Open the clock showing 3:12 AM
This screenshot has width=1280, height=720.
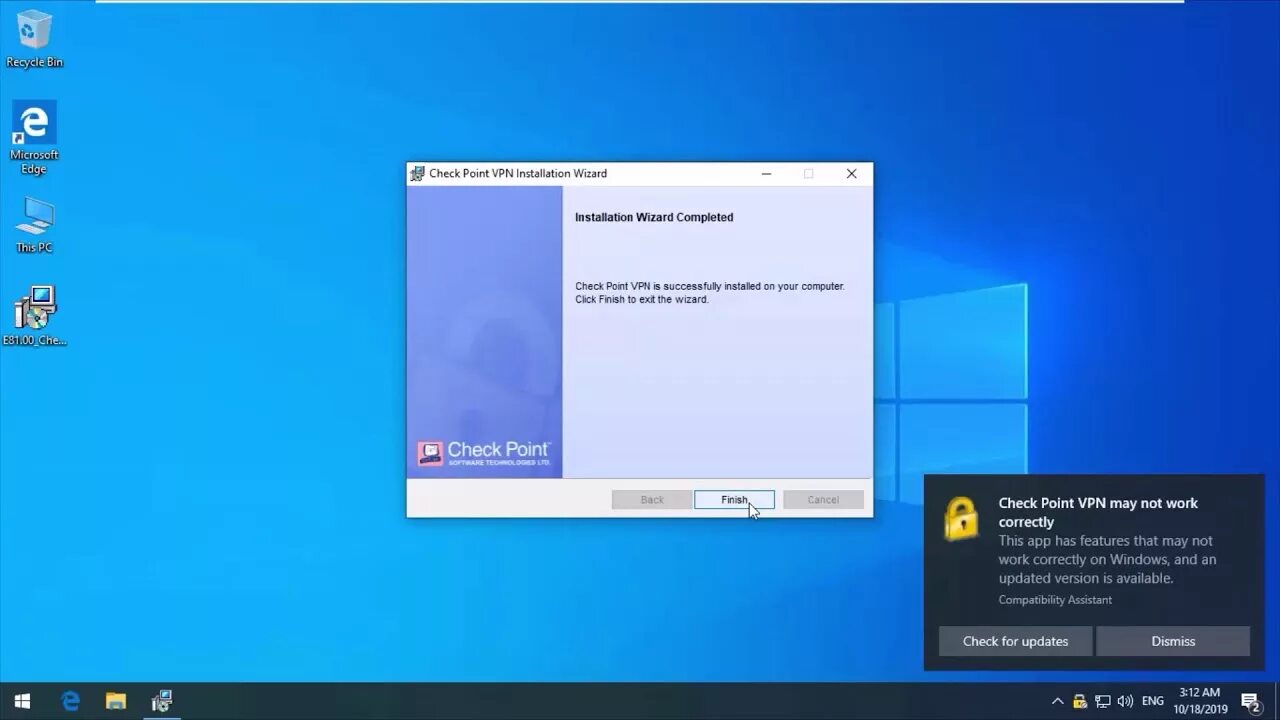[x=1200, y=701]
